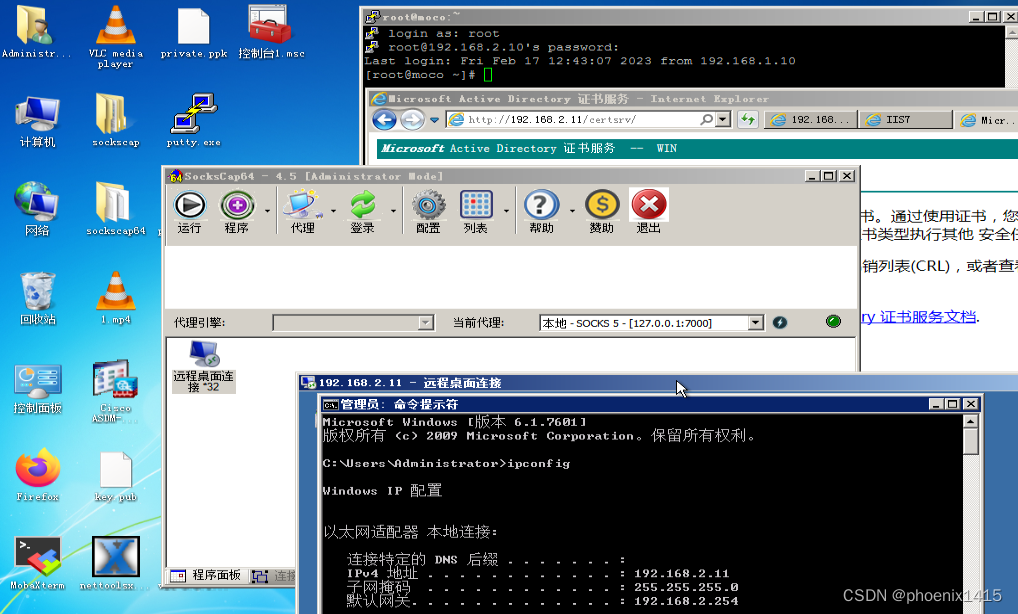Click the Internet Explorer Back button
This screenshot has width=1018, height=614.
pyautogui.click(x=384, y=119)
